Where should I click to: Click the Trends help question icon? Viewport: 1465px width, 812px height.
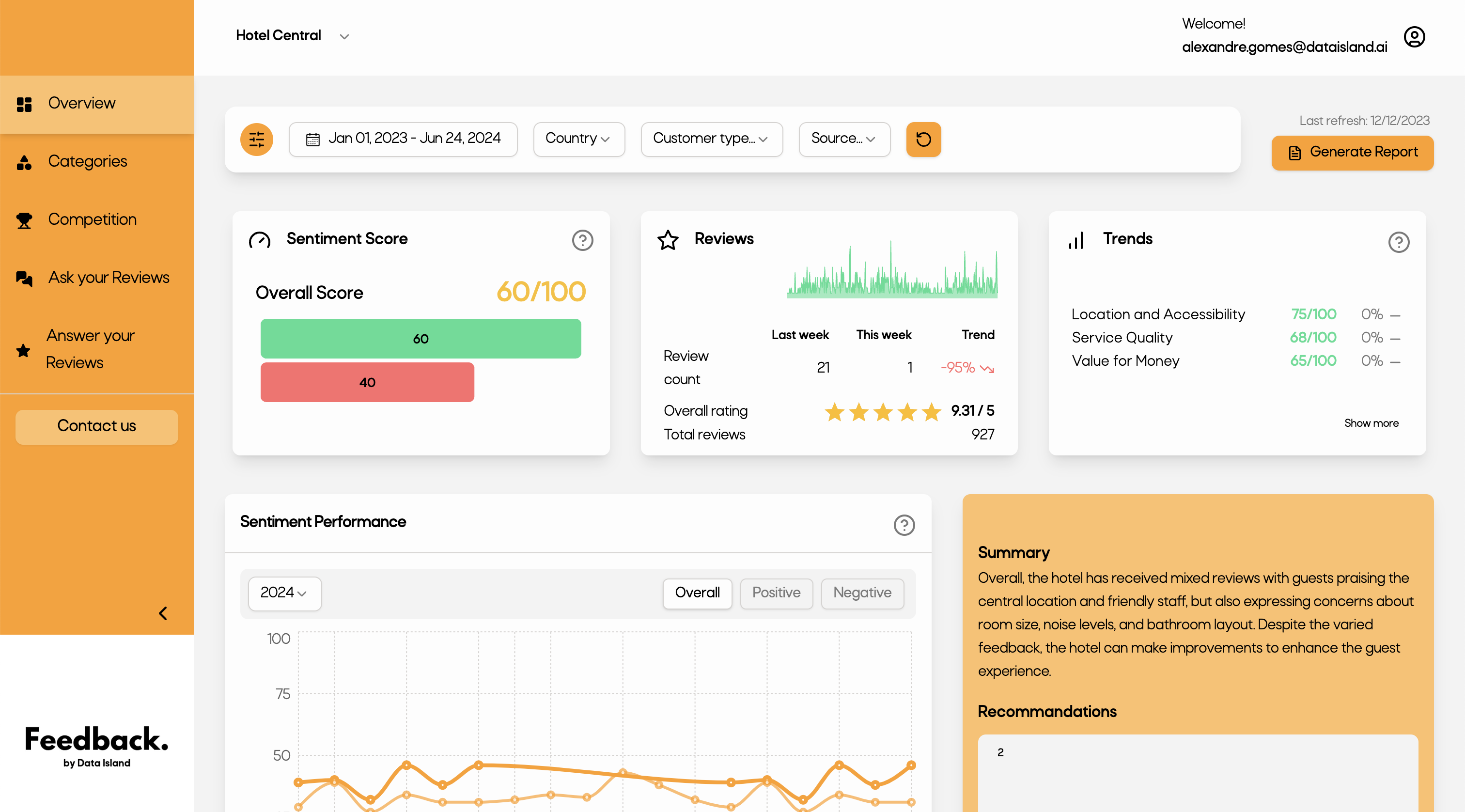pyautogui.click(x=1399, y=242)
